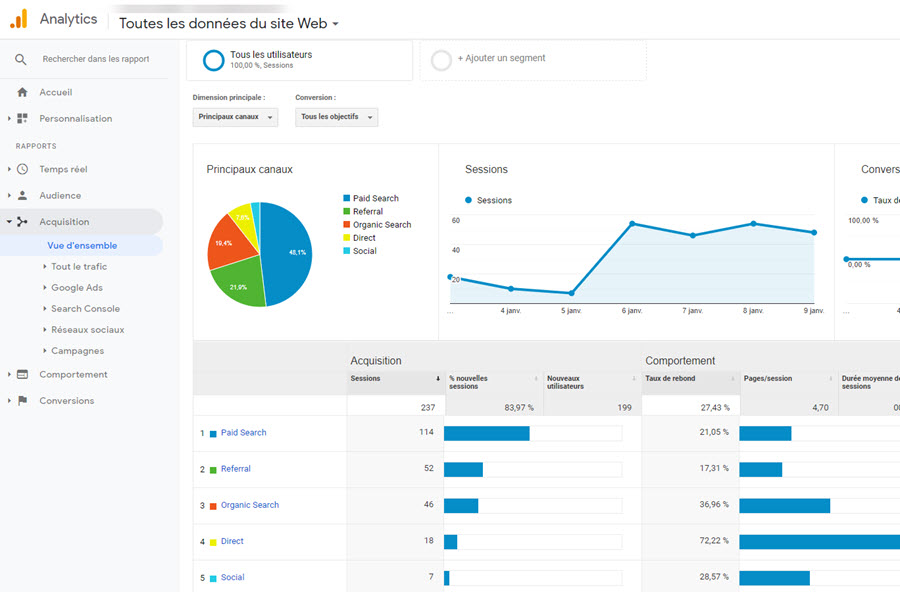
Task: Click the Direct legend color swatch
Action: pos(347,238)
